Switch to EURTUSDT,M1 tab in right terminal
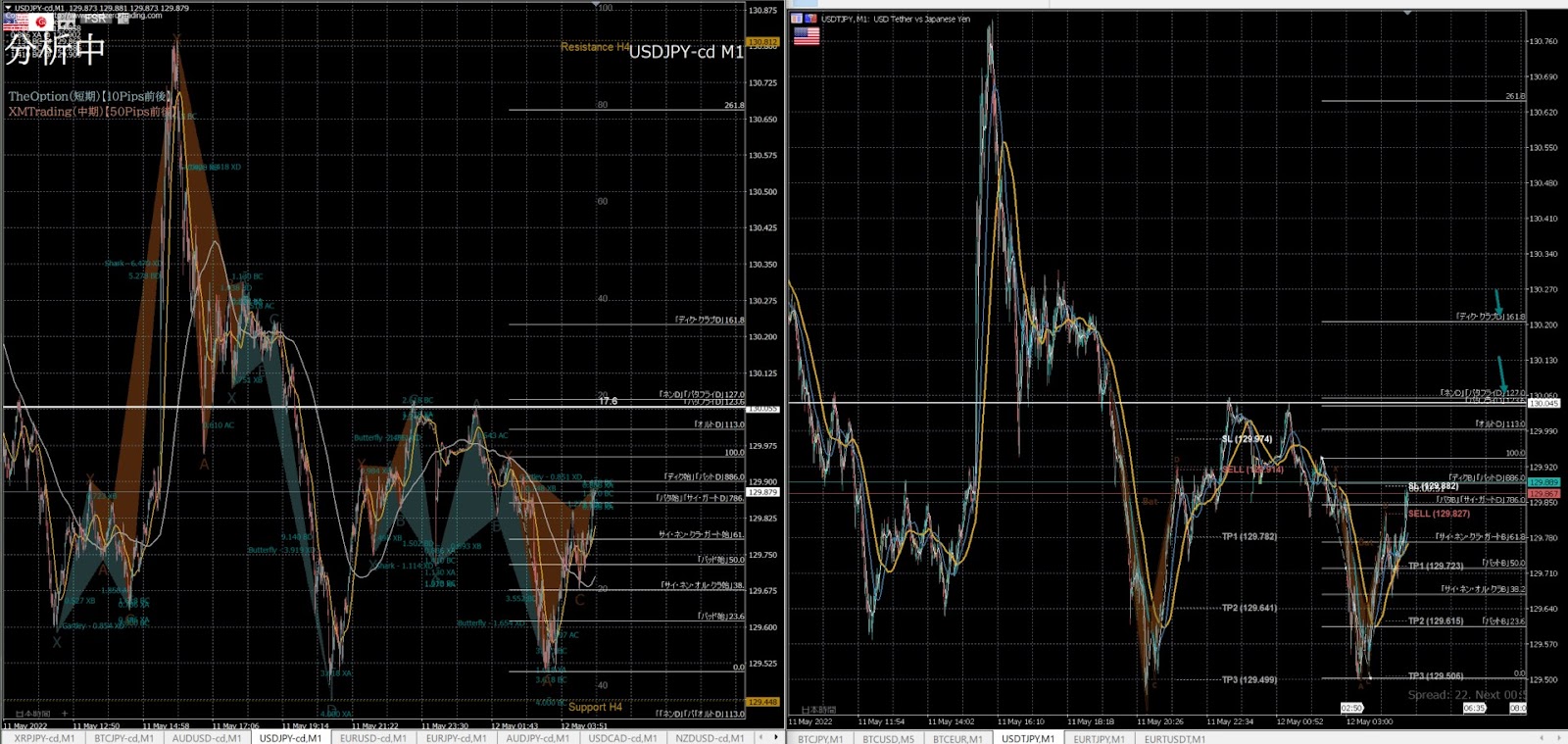 click(x=1174, y=739)
